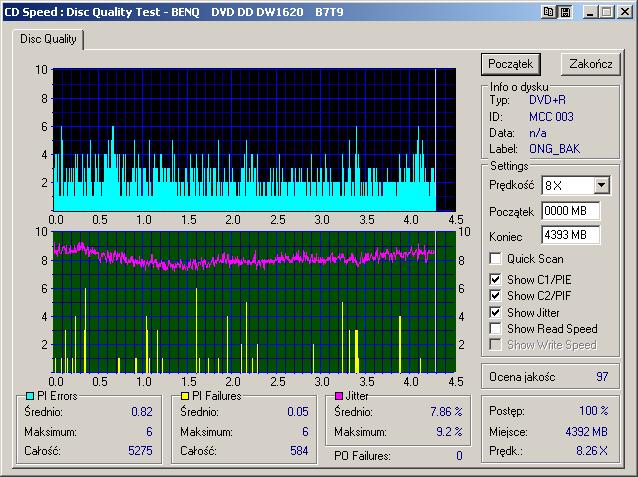Minimize the CD Speed window
This screenshot has width=638, height=477.
(590, 12)
